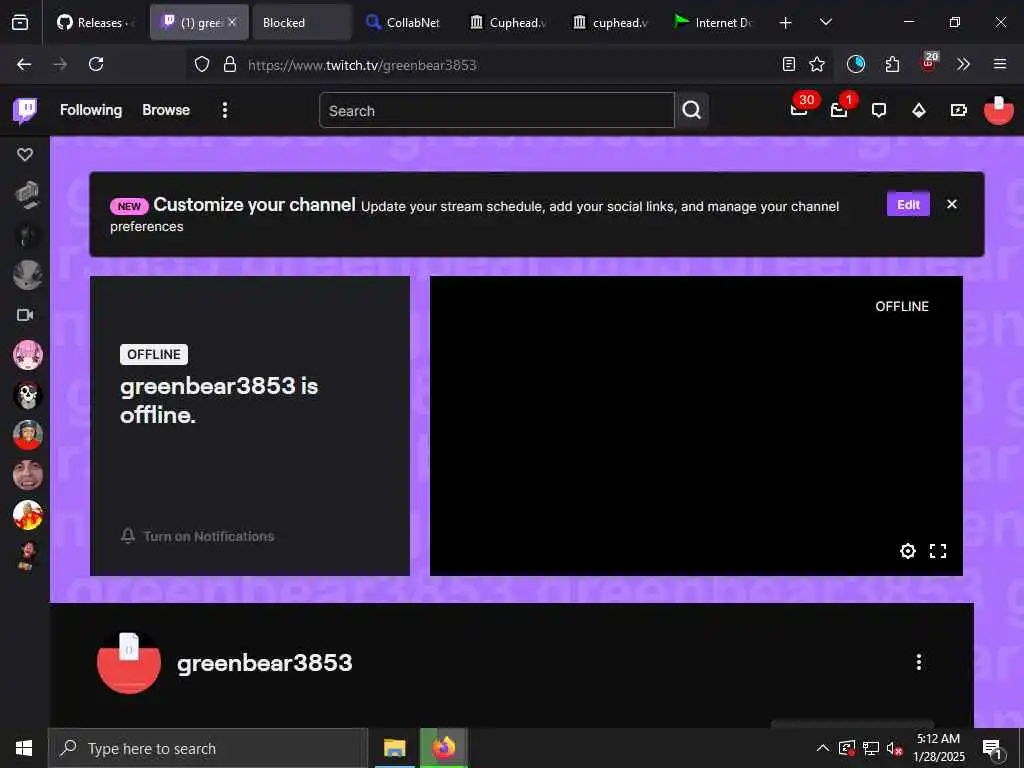Open the inbox icon with badge 1

(x=839, y=110)
